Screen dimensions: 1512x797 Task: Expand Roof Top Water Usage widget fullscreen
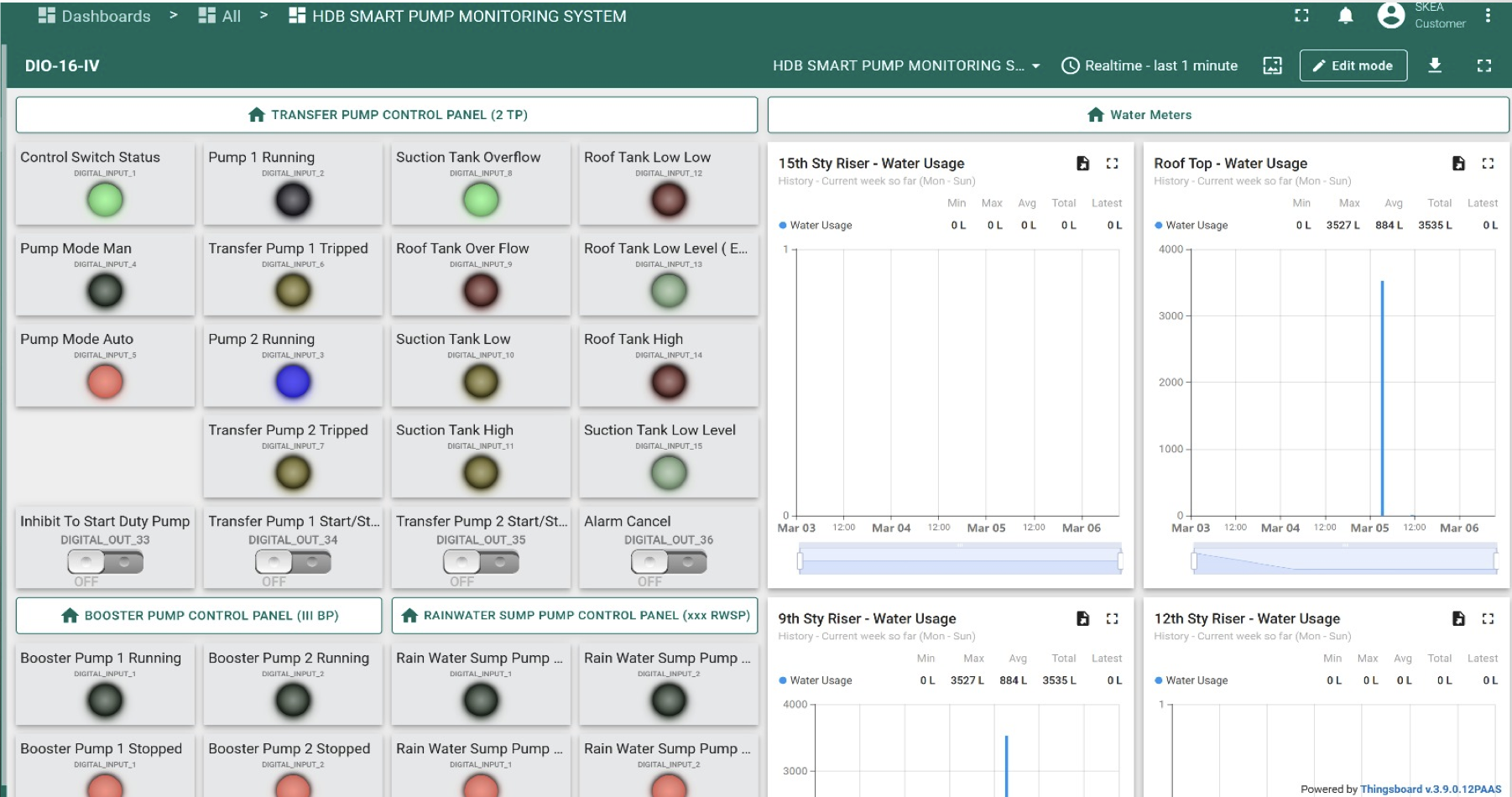coord(1488,164)
